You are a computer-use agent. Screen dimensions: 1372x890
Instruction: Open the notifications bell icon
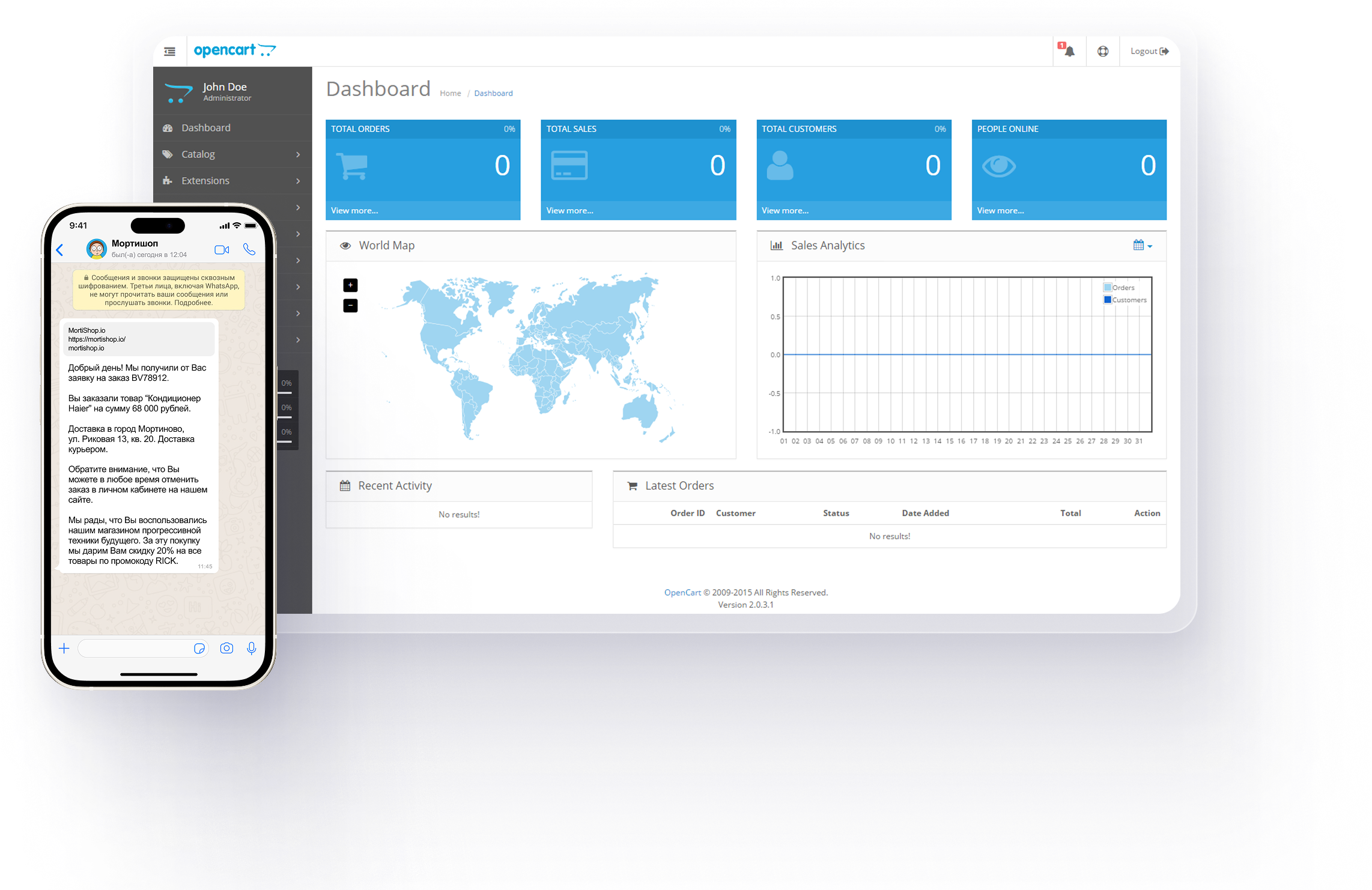click(x=1070, y=52)
